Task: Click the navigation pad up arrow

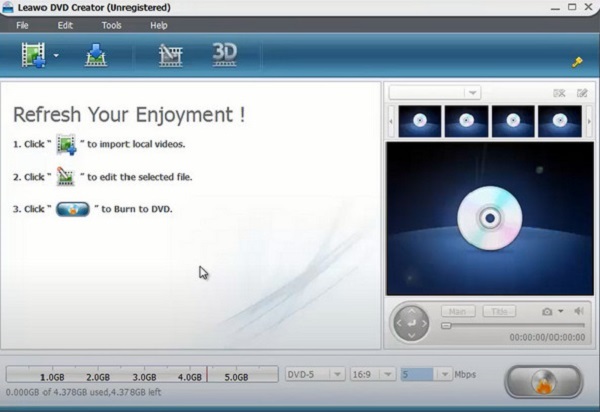Action: click(411, 311)
